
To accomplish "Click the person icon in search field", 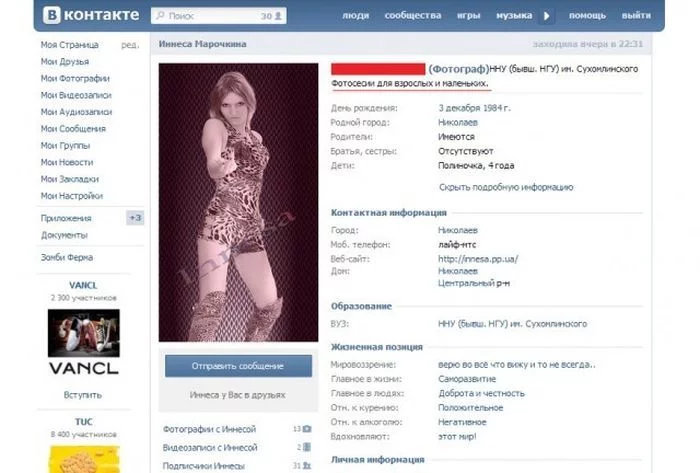I will point(278,16).
